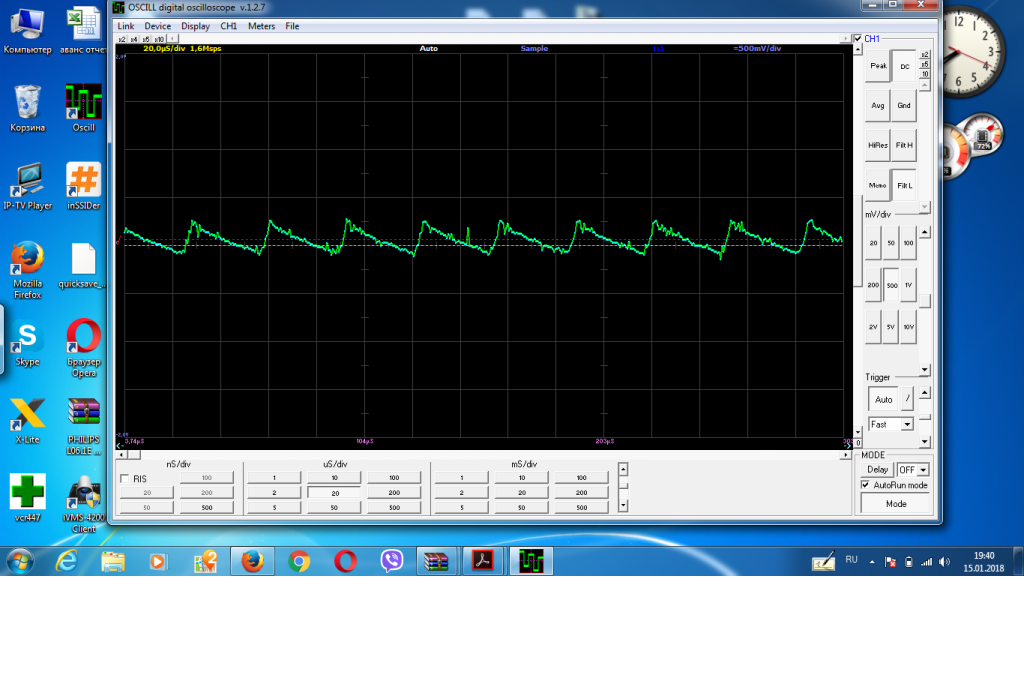Uncheck the AutoRun mode checkbox
1024x675 pixels.
click(x=866, y=485)
